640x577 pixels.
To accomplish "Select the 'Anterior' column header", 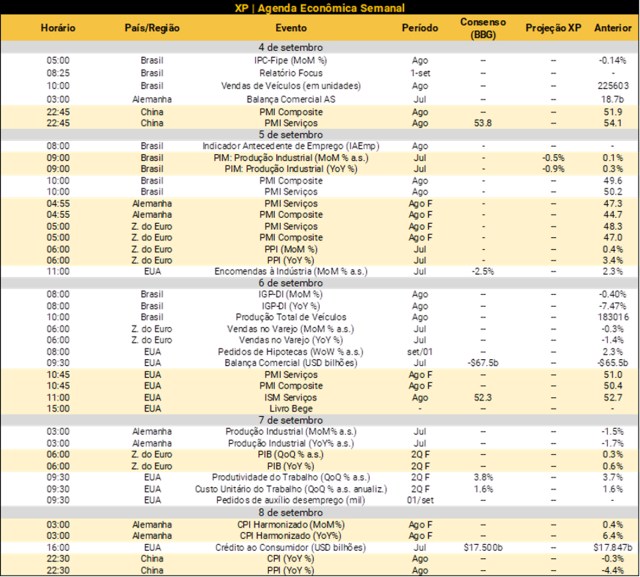I will (612, 27).
